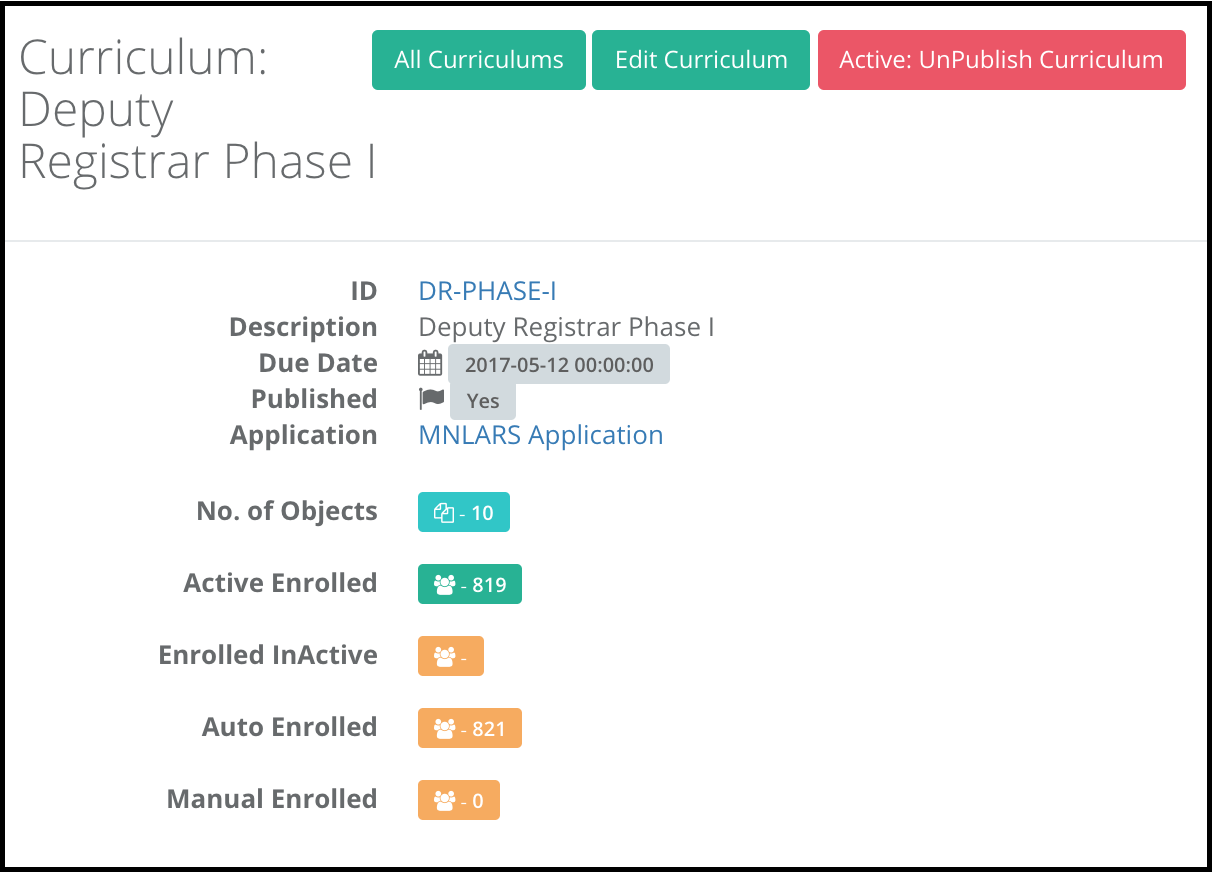The image size is (1212, 872).
Task: Open the DR-PHASE-I ID link
Action: coord(487,291)
